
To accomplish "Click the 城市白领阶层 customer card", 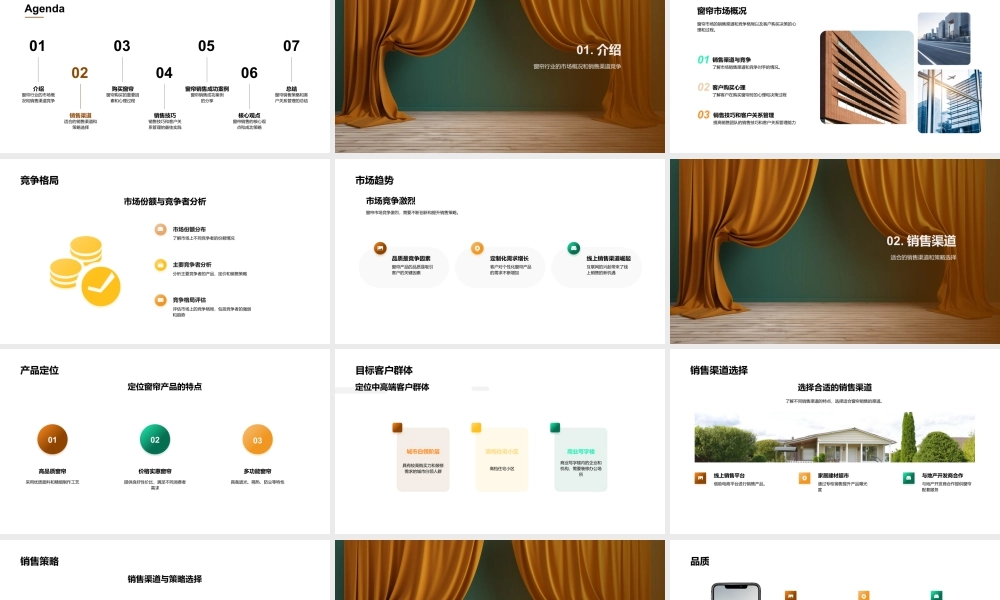I will pyautogui.click(x=423, y=460).
